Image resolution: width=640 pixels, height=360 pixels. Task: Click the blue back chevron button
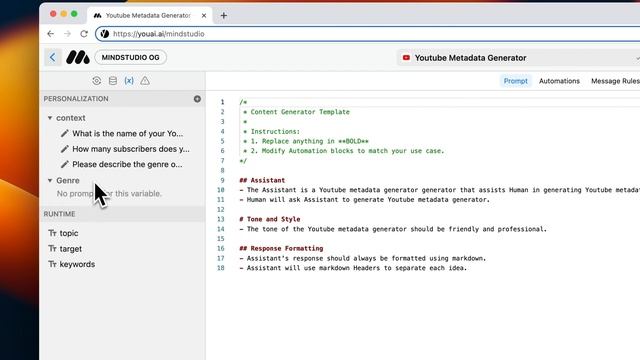tap(53, 58)
